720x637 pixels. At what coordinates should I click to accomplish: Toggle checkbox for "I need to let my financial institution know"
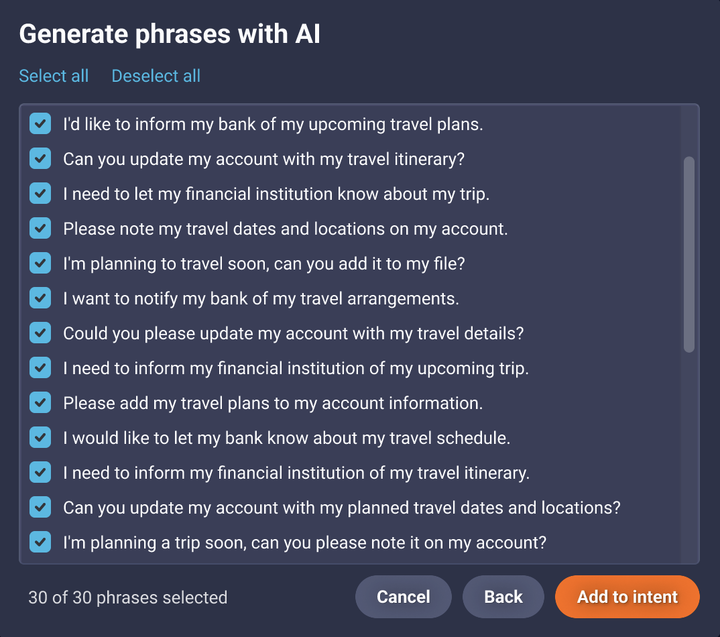40,193
